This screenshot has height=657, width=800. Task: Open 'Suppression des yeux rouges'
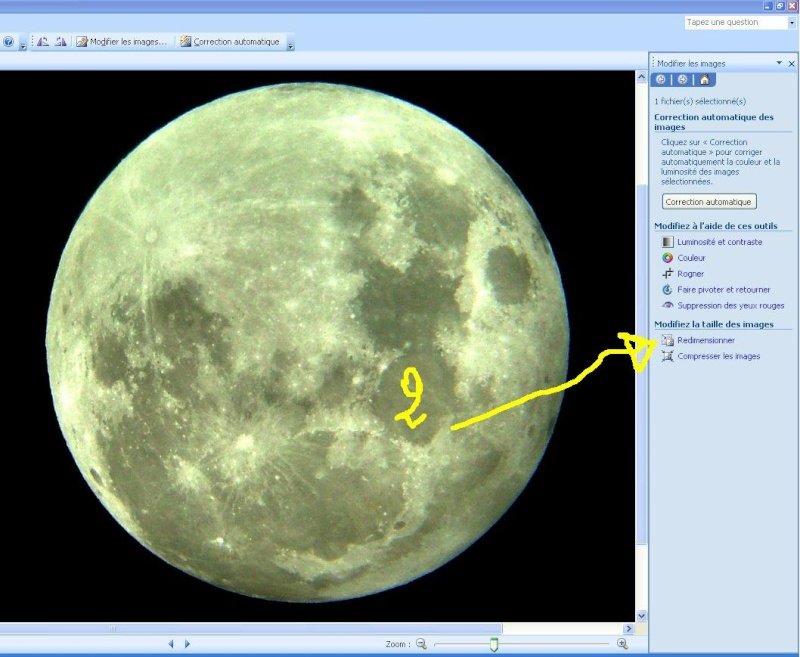coord(730,306)
